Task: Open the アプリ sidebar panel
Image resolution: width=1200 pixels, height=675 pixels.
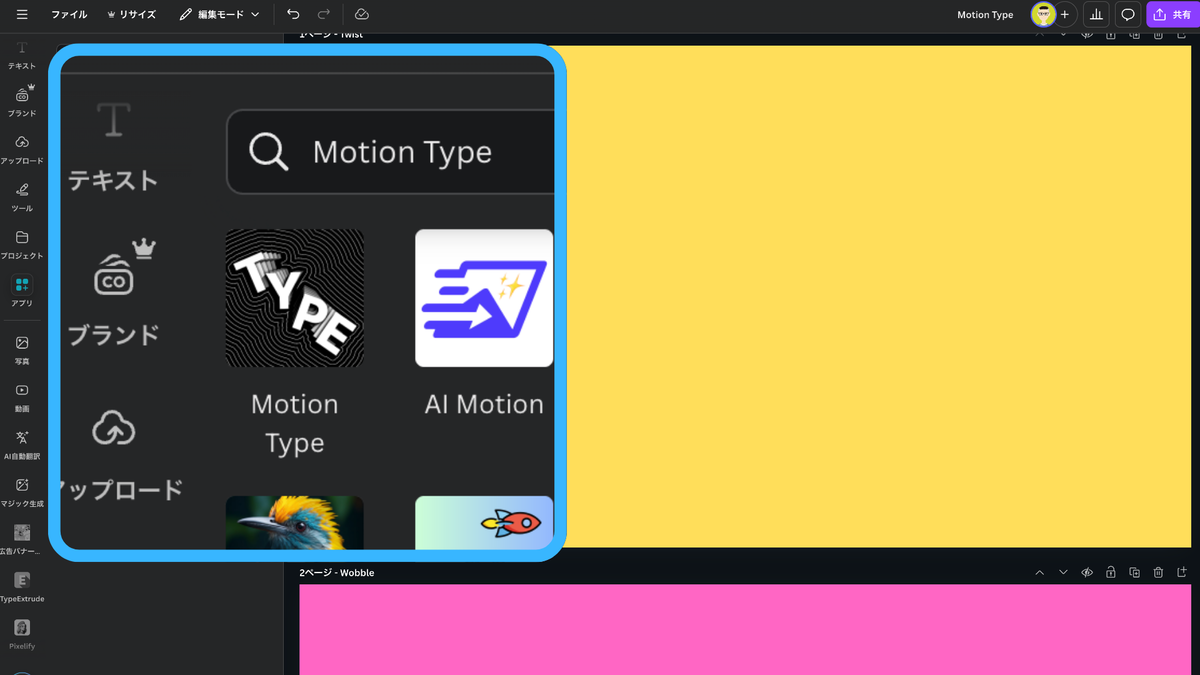Action: pos(22,292)
